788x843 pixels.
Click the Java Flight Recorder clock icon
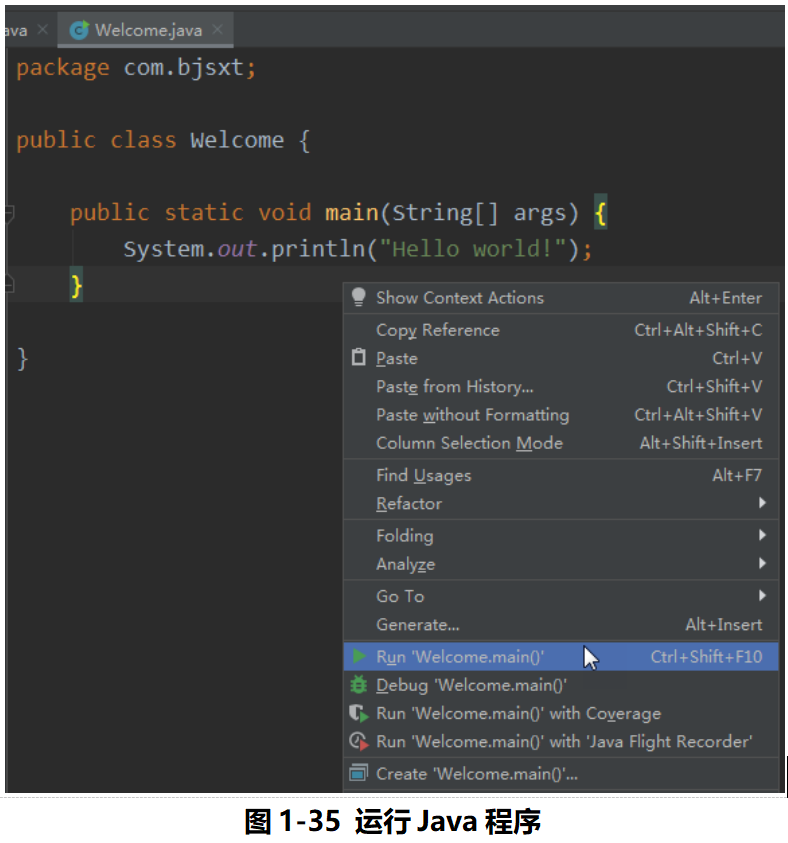(x=359, y=741)
